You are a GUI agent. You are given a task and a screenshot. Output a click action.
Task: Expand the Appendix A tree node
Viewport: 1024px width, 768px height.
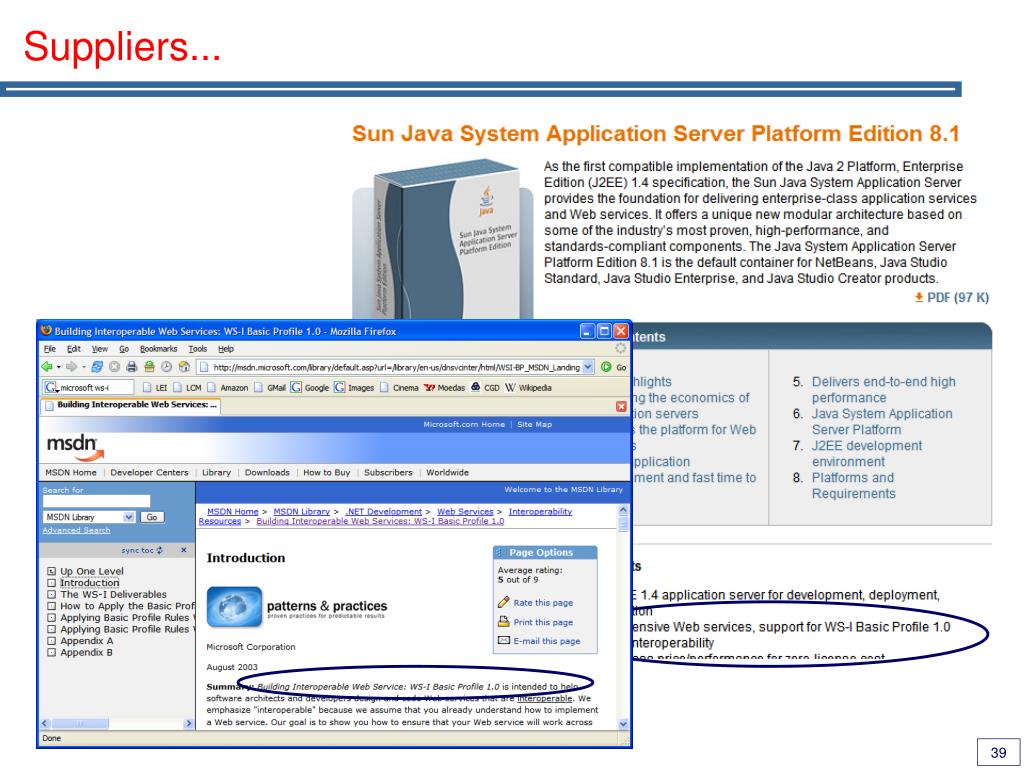[x=52, y=641]
